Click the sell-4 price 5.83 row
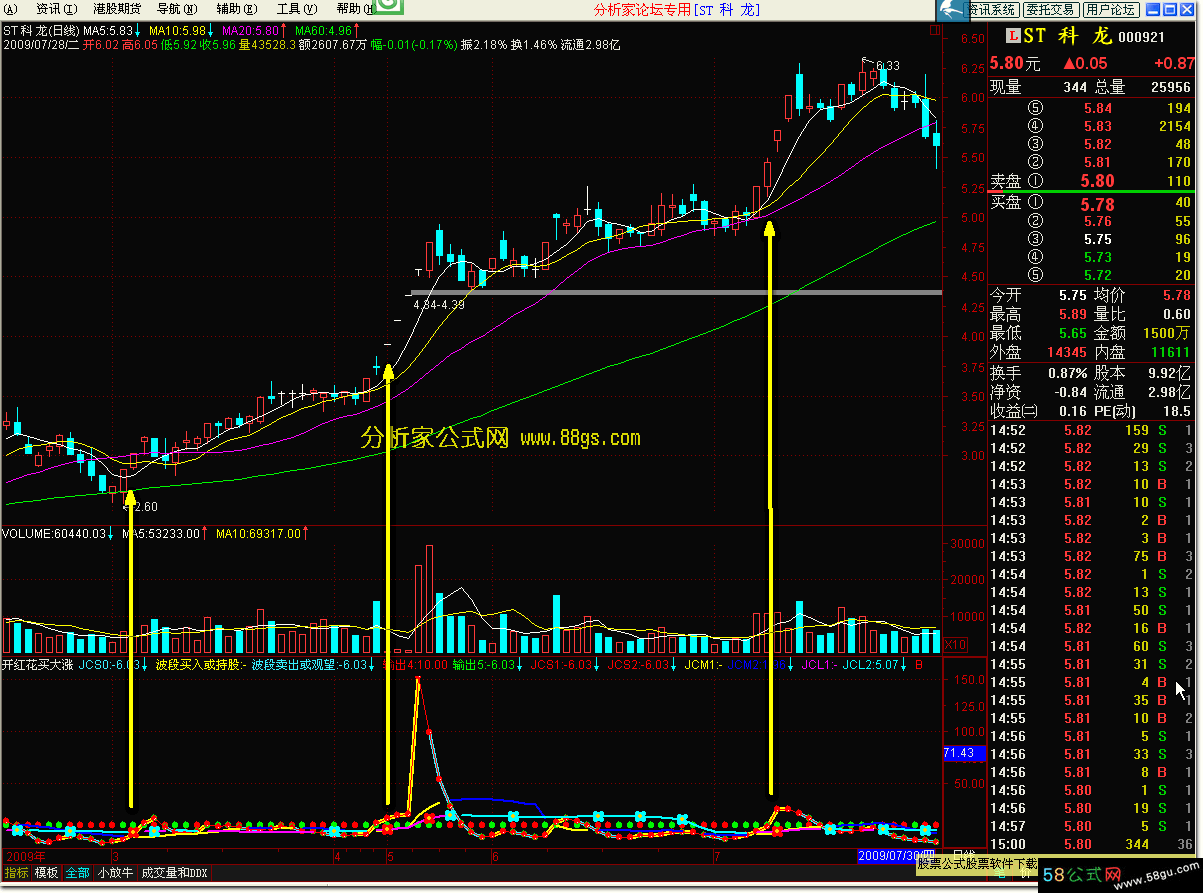This screenshot has width=1203, height=893. tap(1093, 126)
